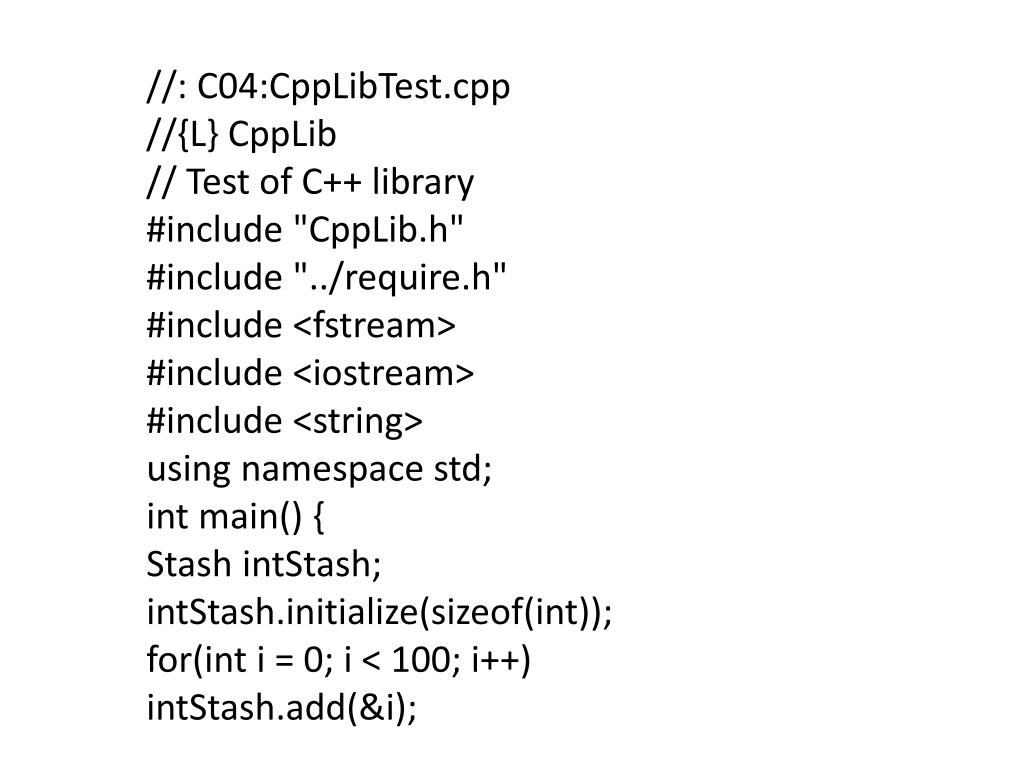1024x768 pixels.
Task: Click the Stash intStash; declaration
Action: click(264, 564)
